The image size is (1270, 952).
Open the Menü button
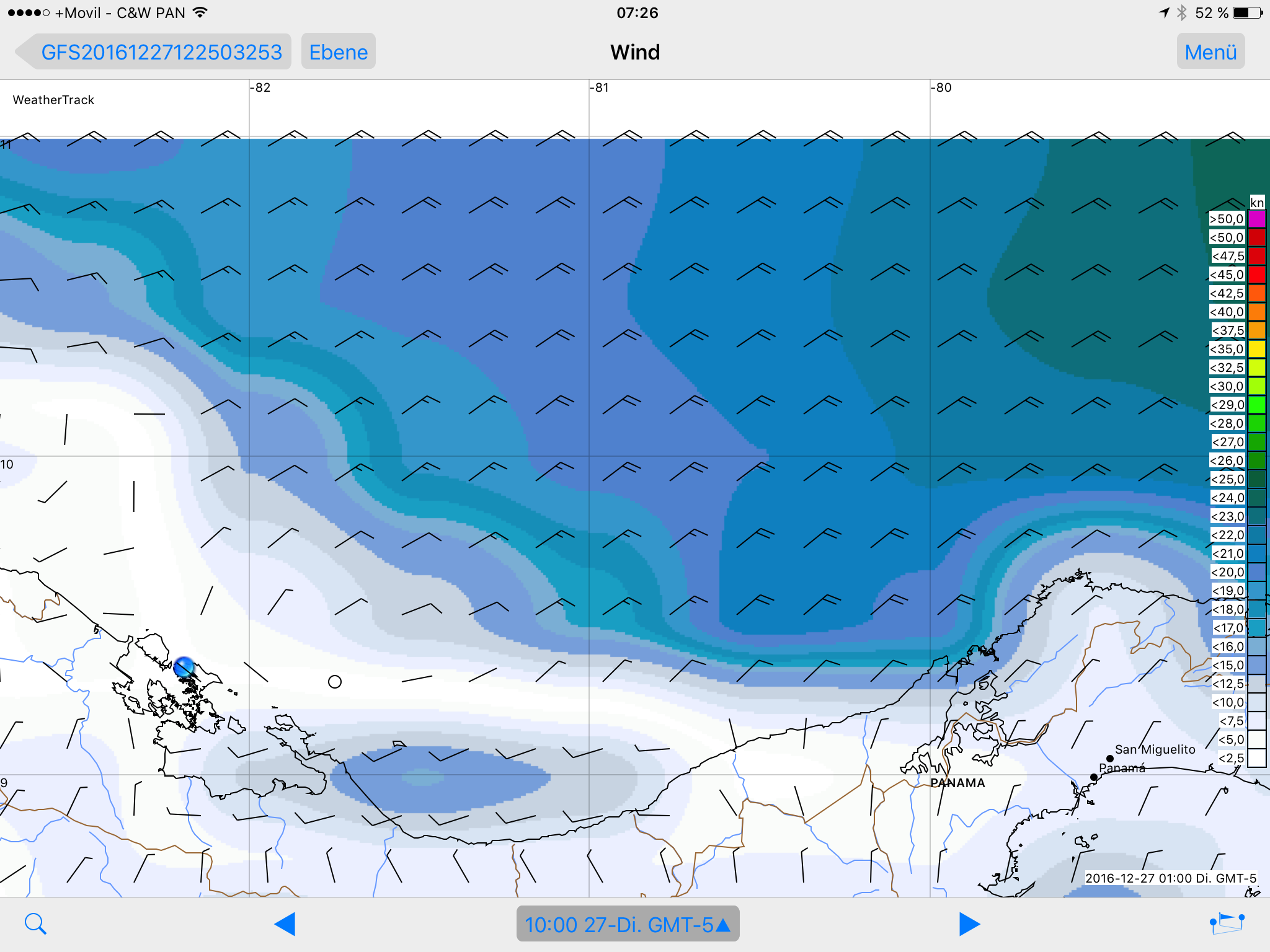[x=1210, y=52]
